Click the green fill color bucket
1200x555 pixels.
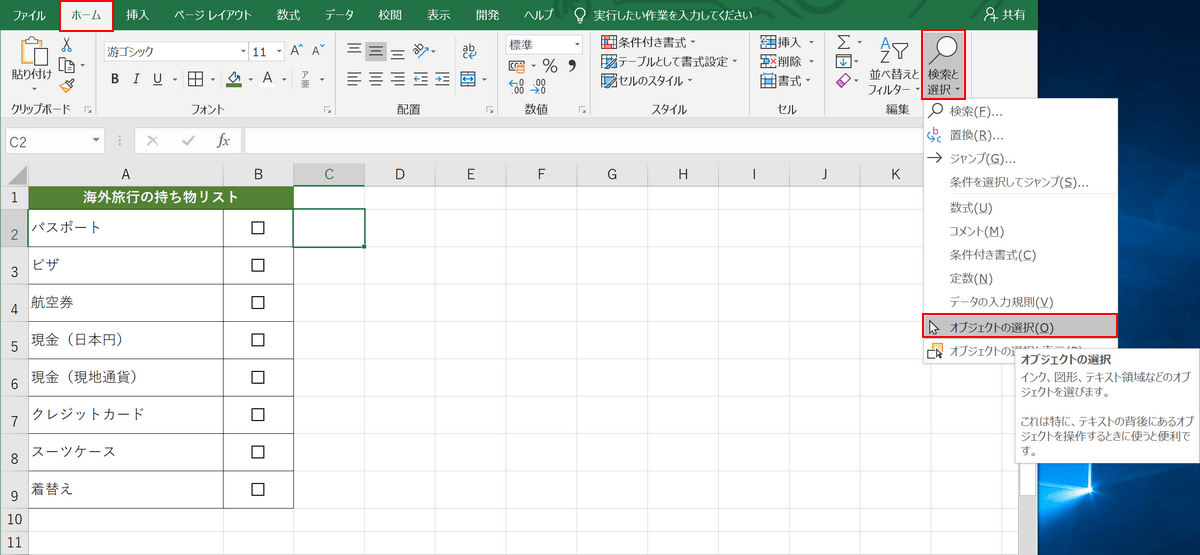pyautogui.click(x=234, y=79)
